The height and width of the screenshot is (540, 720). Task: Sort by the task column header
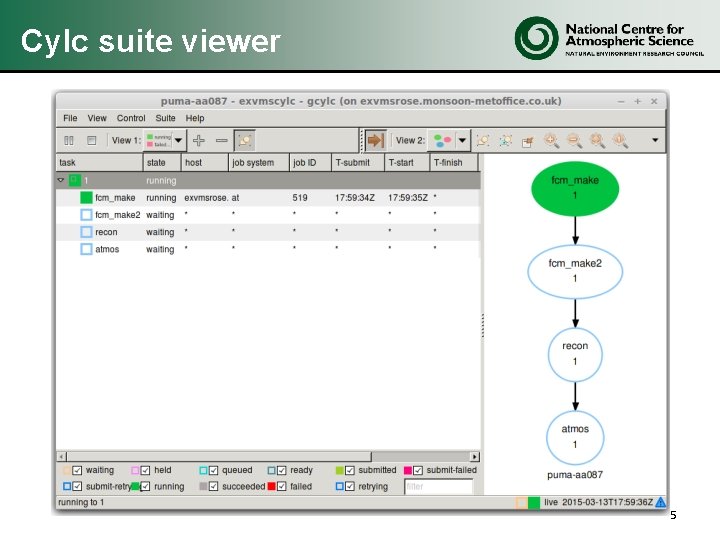pyautogui.click(x=99, y=163)
